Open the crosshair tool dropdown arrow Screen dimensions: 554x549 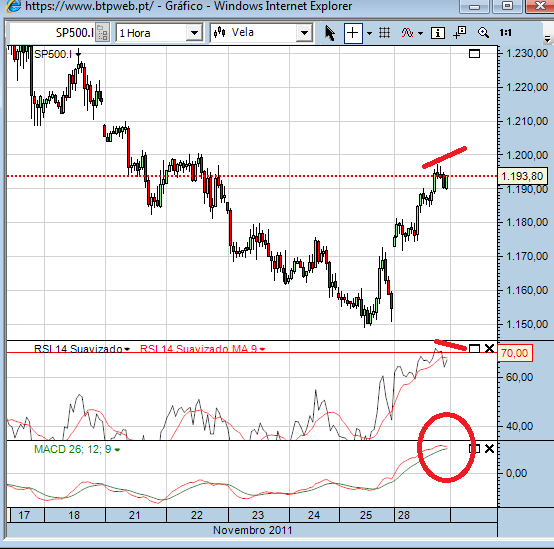coord(370,34)
